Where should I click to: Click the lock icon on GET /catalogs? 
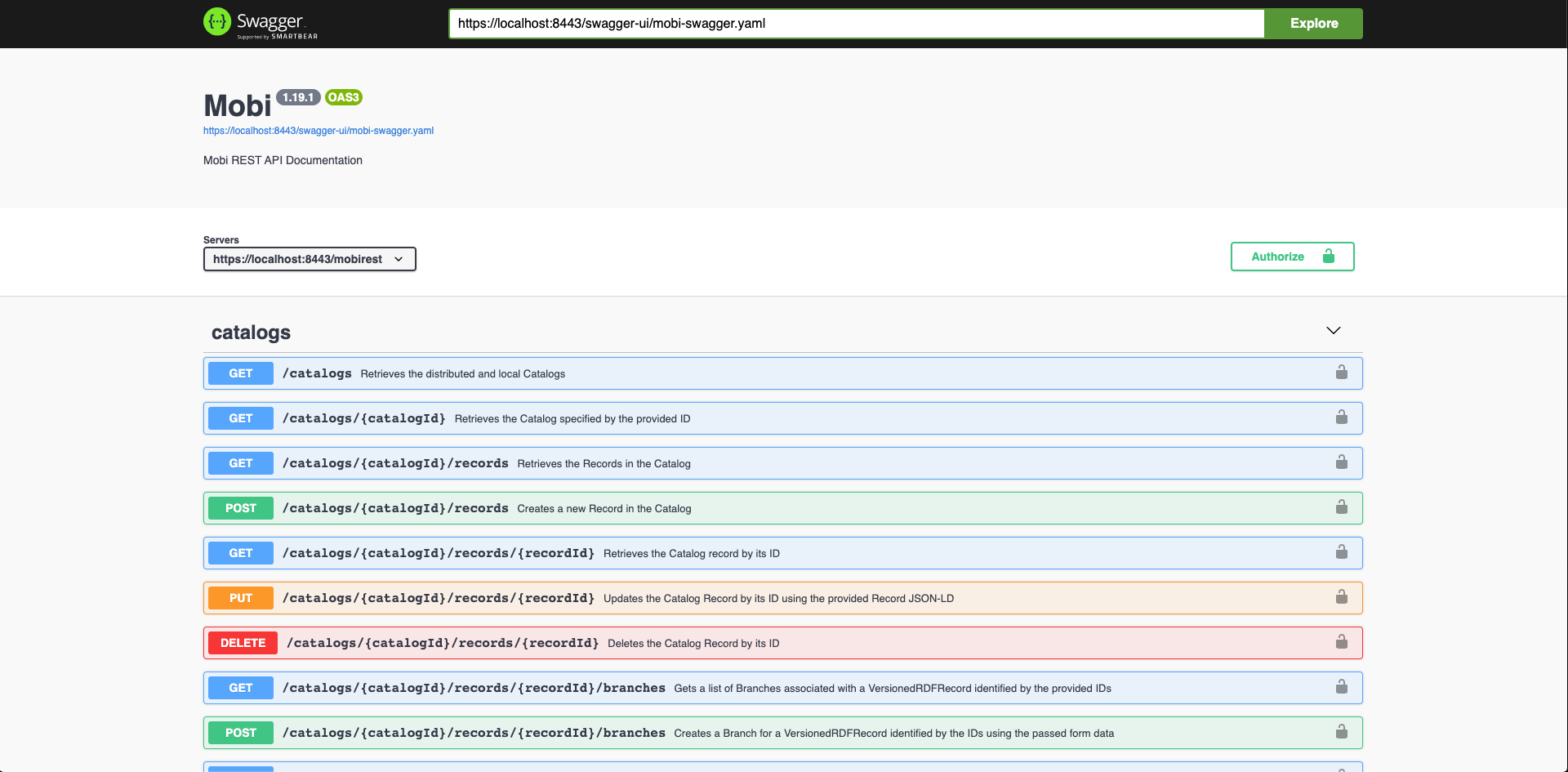[x=1341, y=372]
